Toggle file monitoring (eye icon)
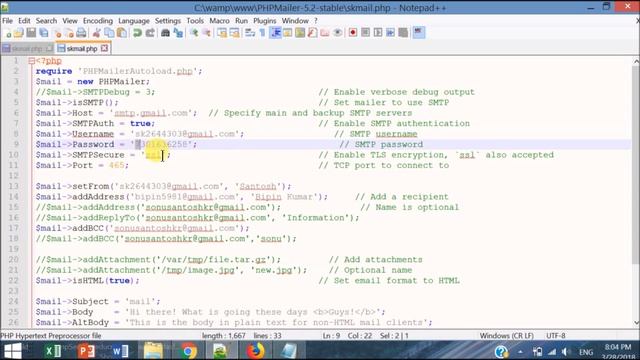This screenshot has width=640, height=360. [x=337, y=33]
